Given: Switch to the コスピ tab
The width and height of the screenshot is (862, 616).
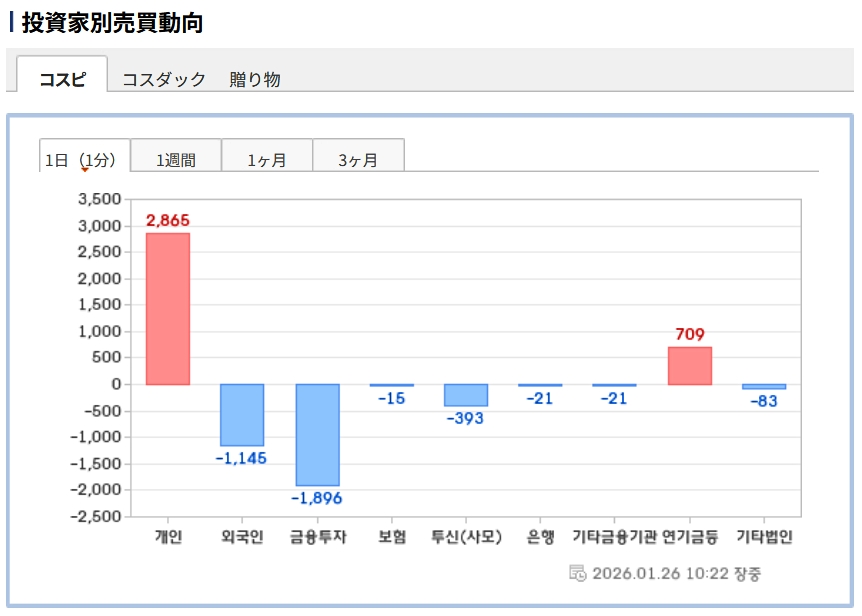Looking at the screenshot, I should click(x=62, y=79).
